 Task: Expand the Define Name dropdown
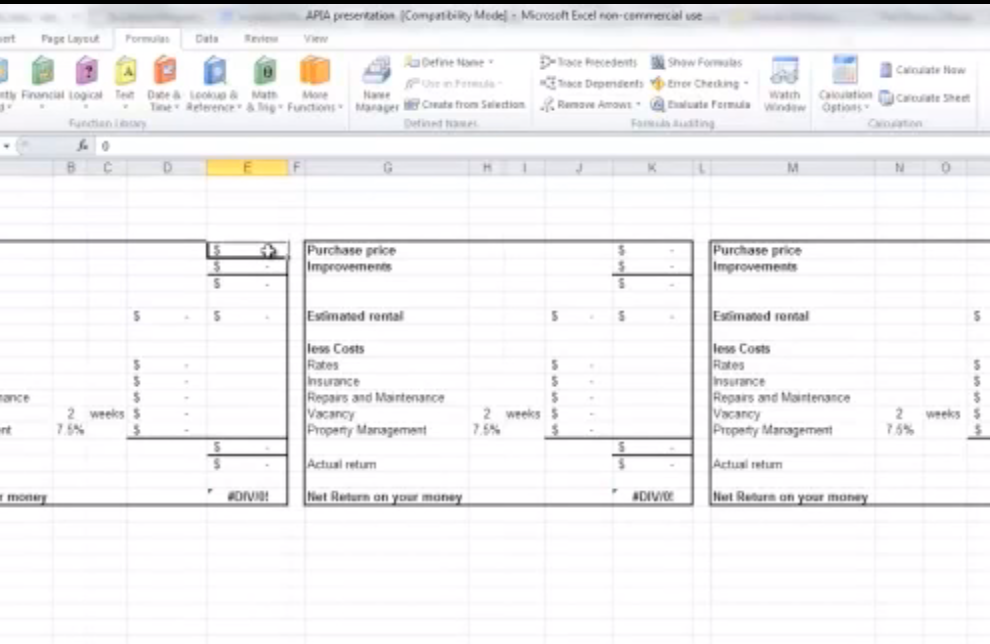450,62
